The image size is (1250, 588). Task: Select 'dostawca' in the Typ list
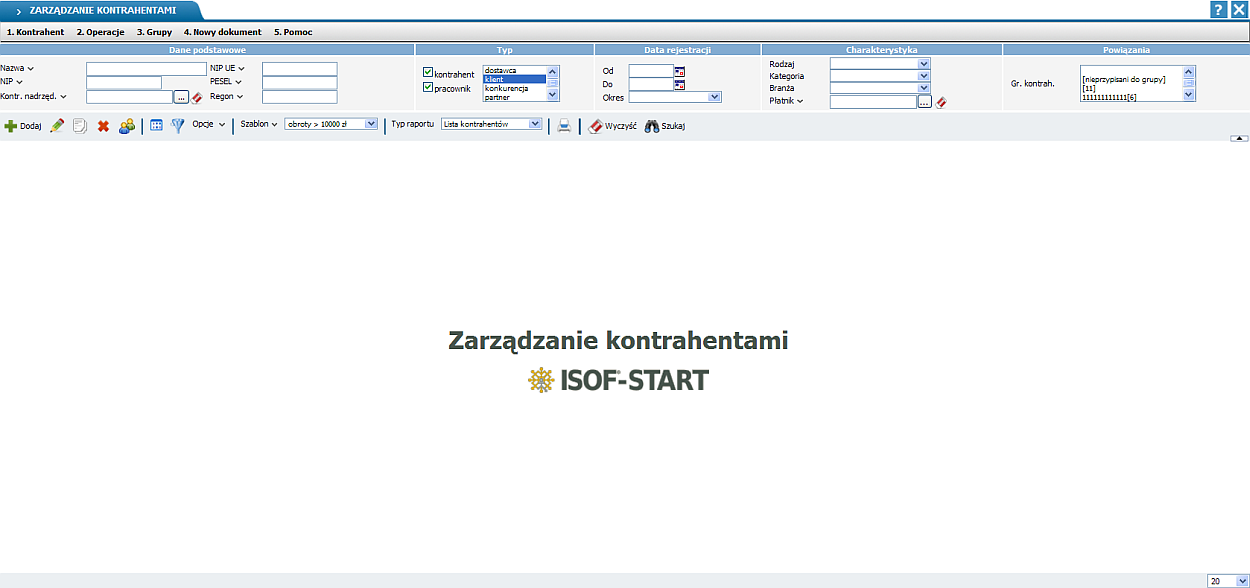[514, 70]
